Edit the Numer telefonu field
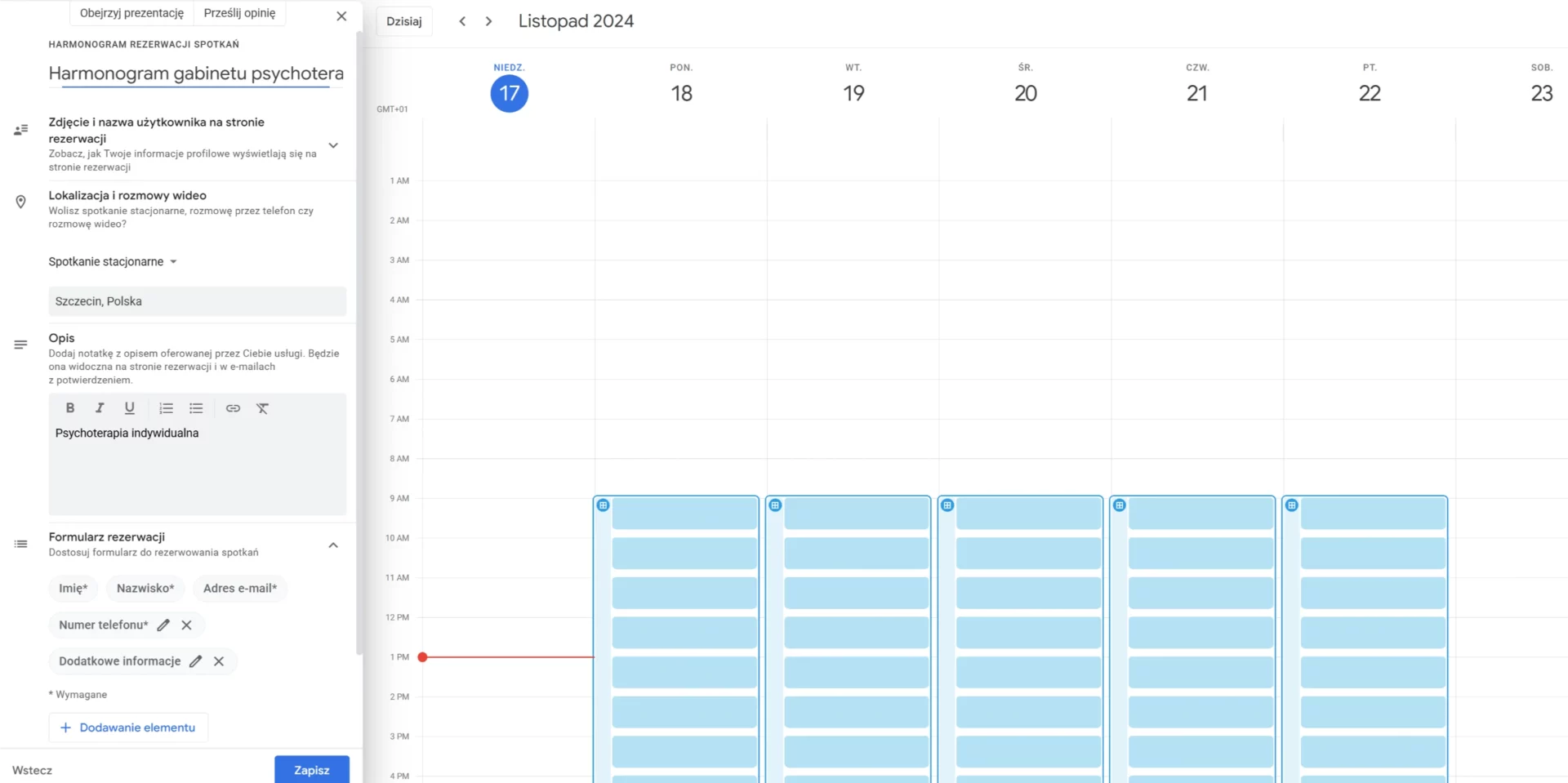This screenshot has width=1568, height=783. pyautogui.click(x=163, y=625)
